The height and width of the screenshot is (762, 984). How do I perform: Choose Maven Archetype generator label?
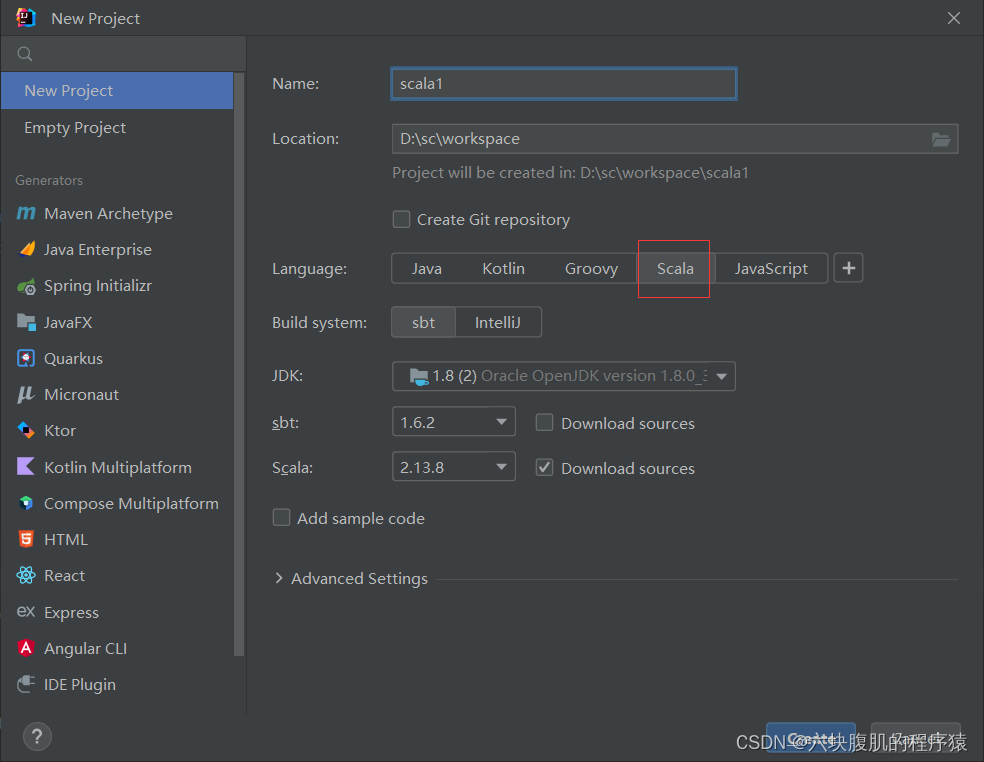pos(108,214)
